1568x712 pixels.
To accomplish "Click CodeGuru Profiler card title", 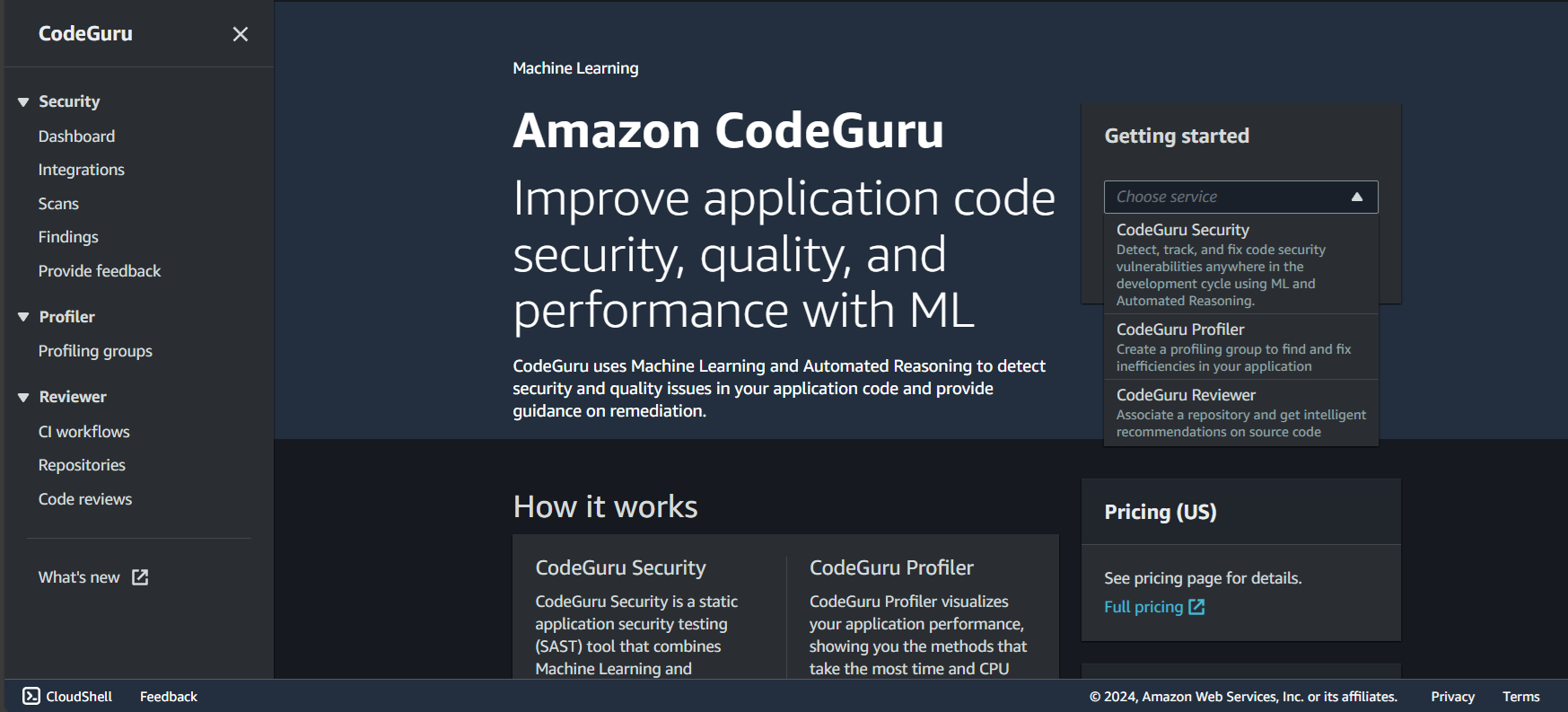I will tap(891, 567).
